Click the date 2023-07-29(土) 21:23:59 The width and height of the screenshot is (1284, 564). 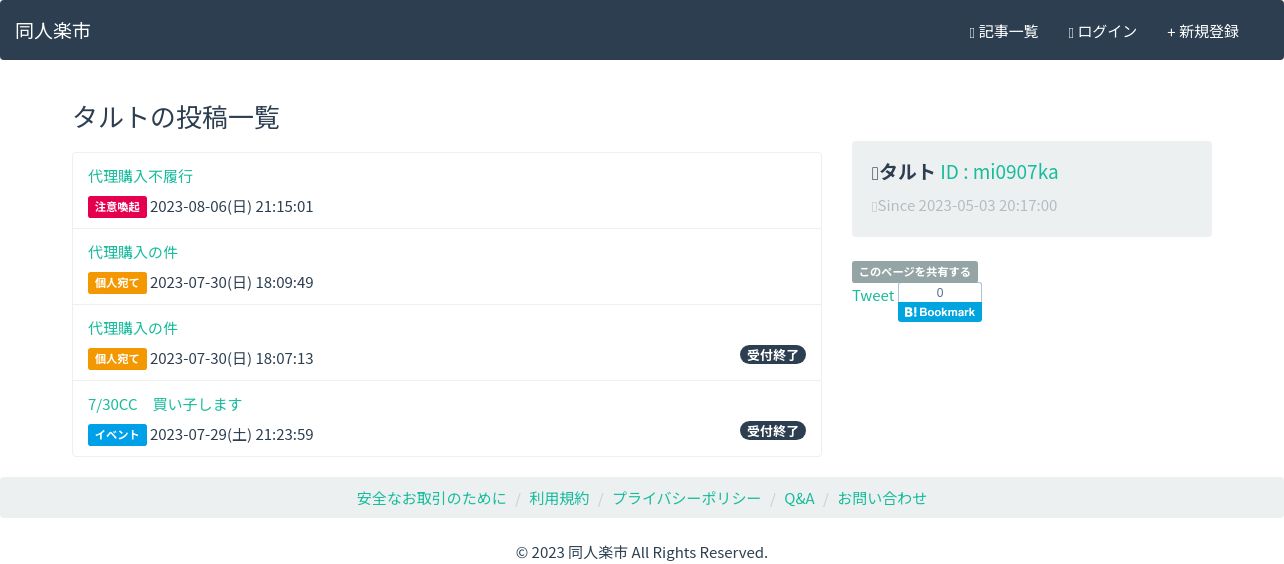tap(232, 435)
